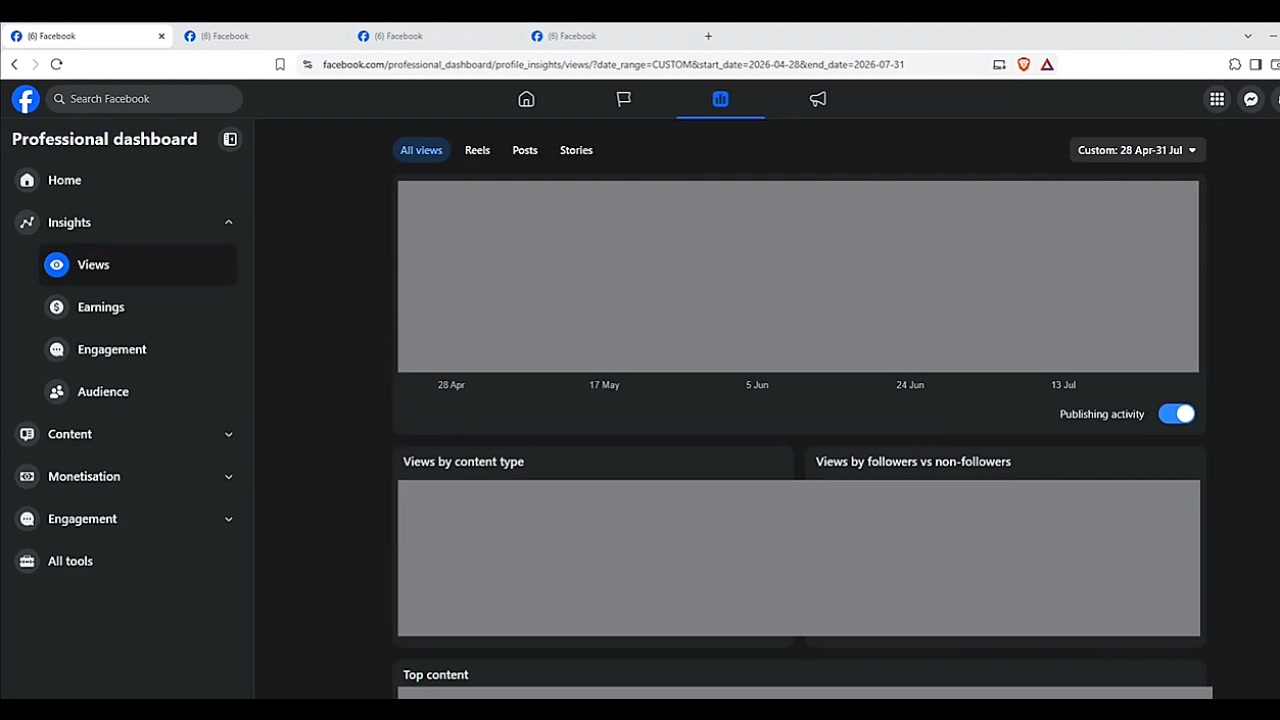Switch to the Stories tab
The image size is (1280, 720).
pos(576,150)
